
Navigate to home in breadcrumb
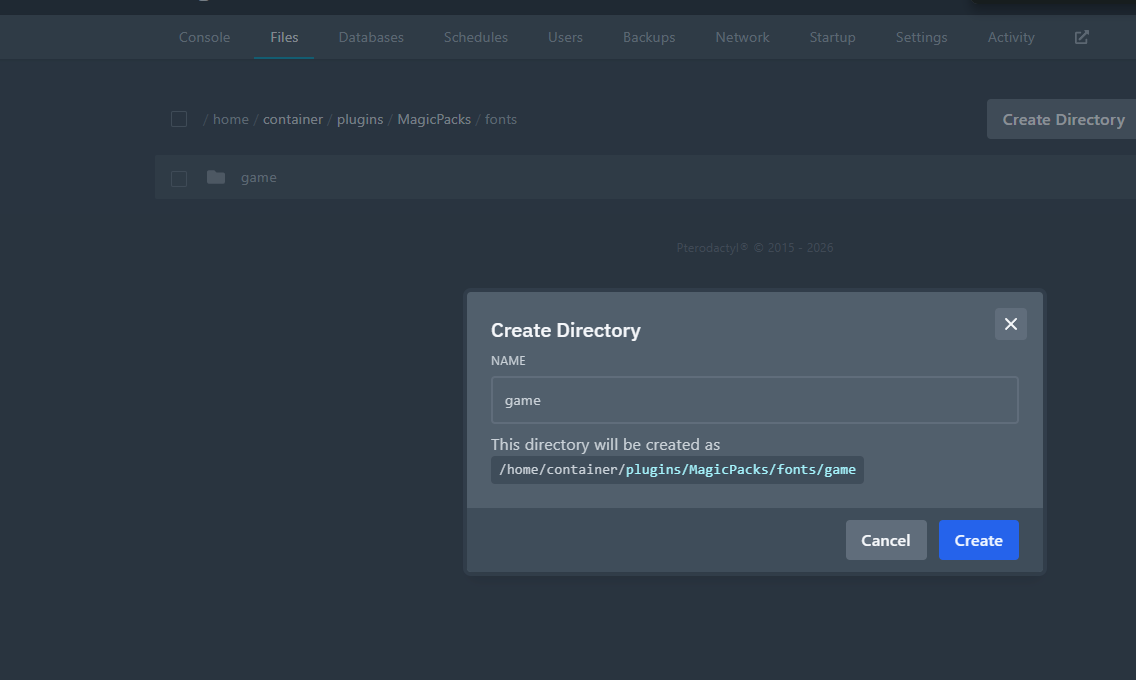pyautogui.click(x=230, y=119)
